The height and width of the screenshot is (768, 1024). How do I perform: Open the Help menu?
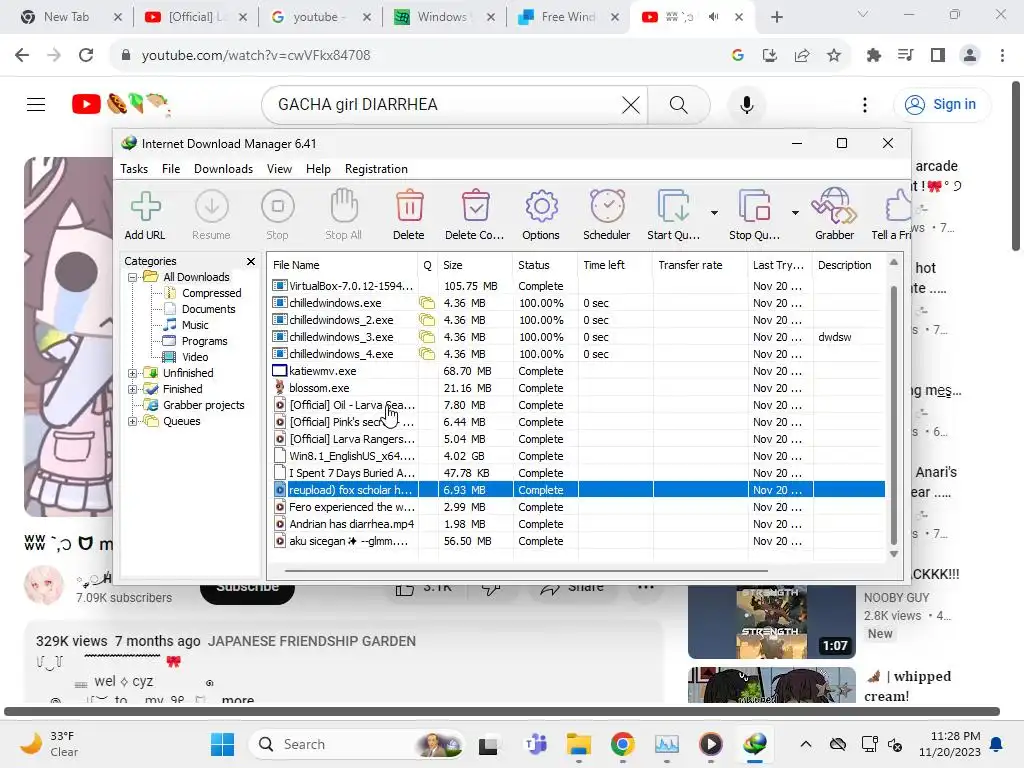pos(318,169)
